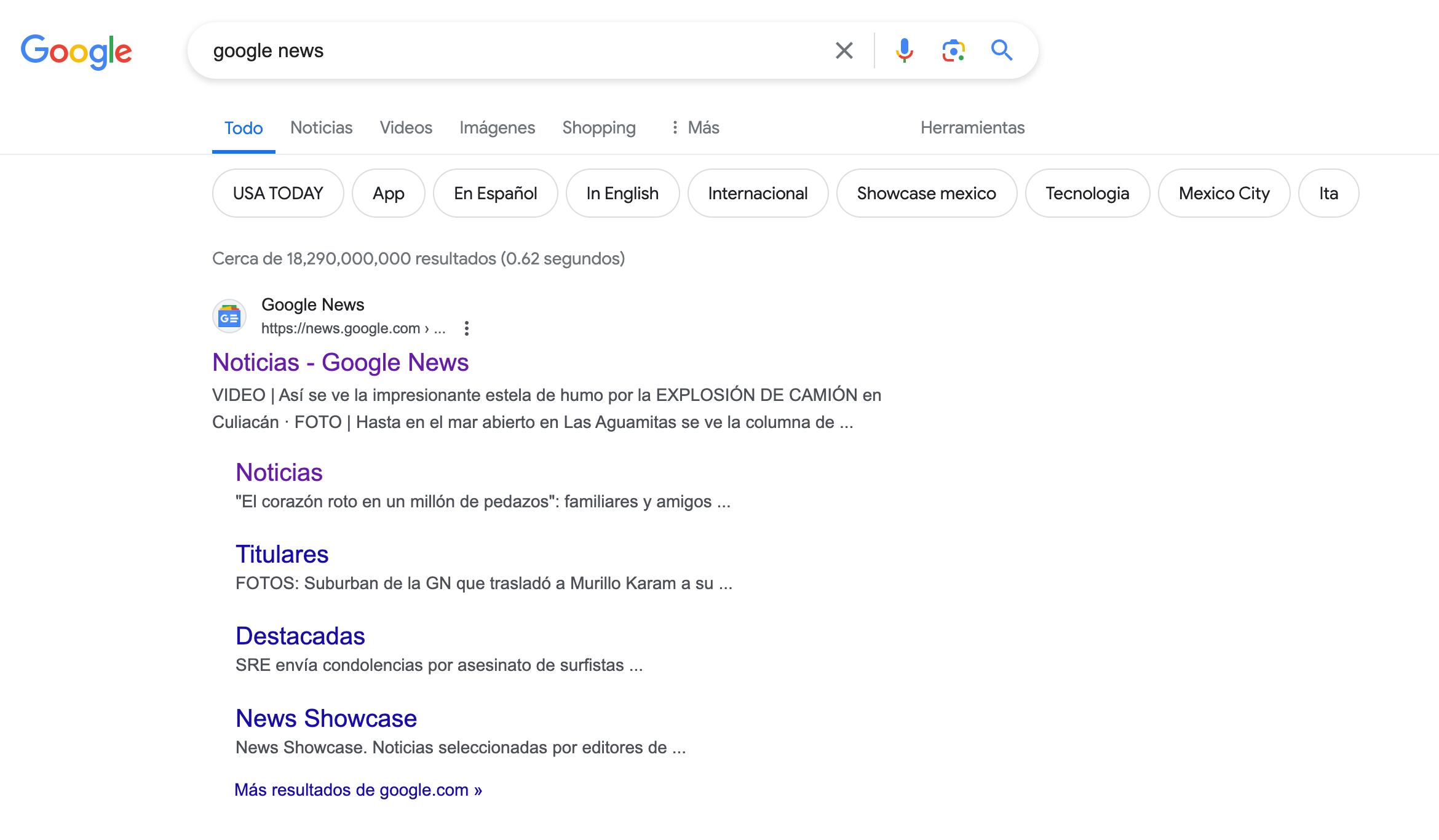The image size is (1439, 840).
Task: Expand the Más tabs menu
Action: (695, 128)
